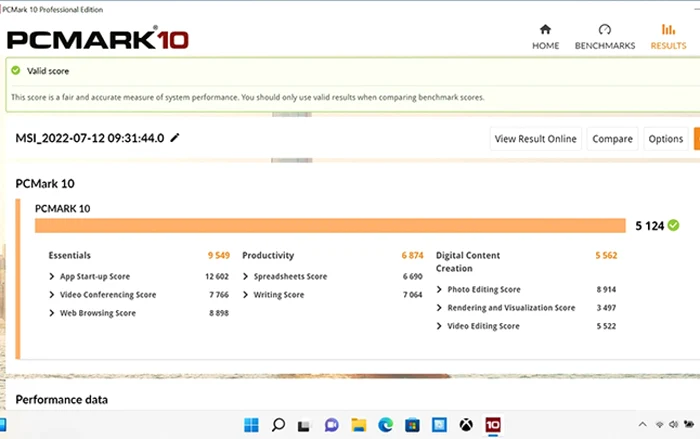The height and width of the screenshot is (439, 700).
Task: Click the result name MSI_2022-07-12 09:31:44.0
Action: coord(90,138)
